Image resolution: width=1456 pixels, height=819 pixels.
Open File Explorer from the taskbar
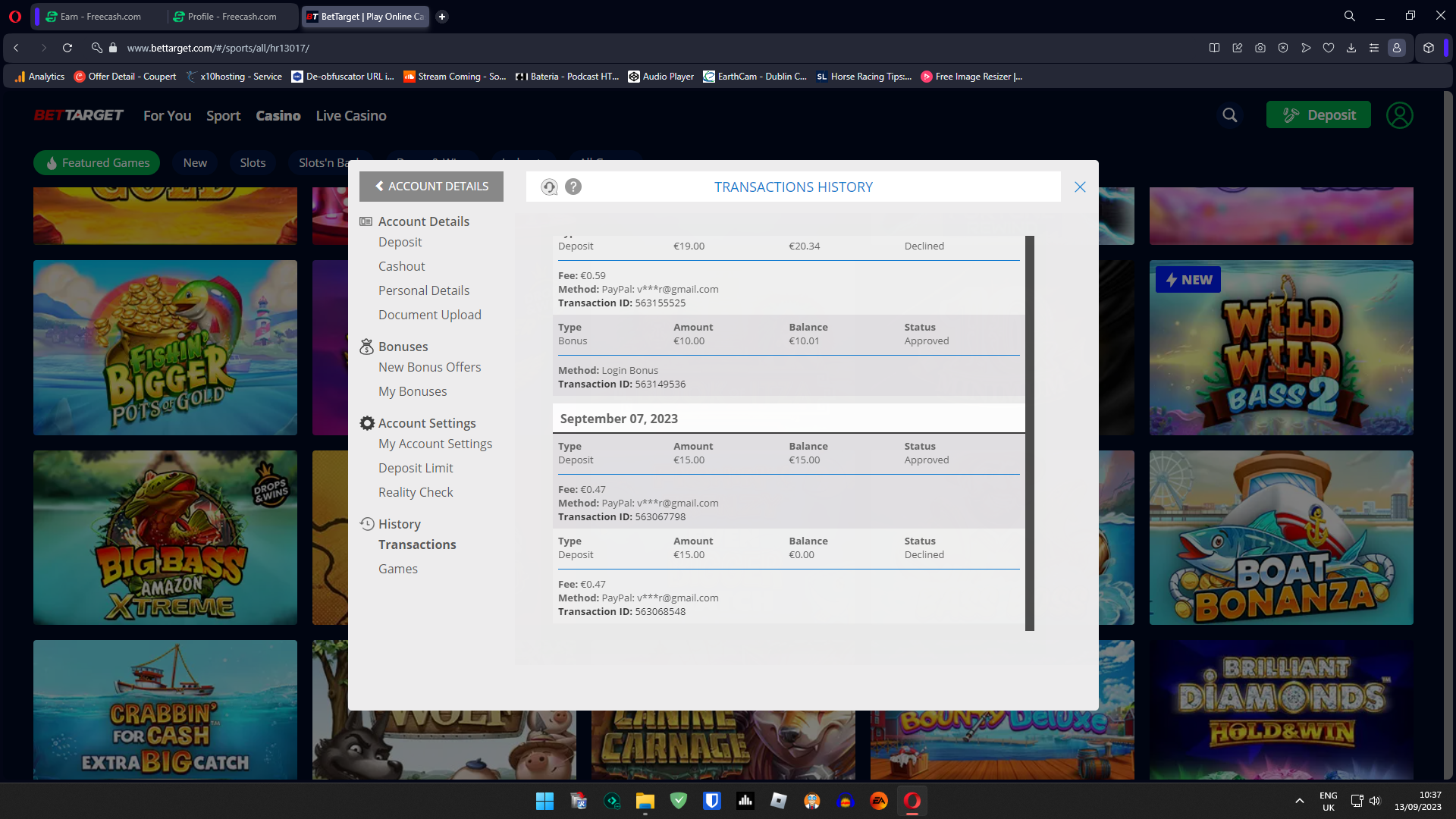pos(645,801)
